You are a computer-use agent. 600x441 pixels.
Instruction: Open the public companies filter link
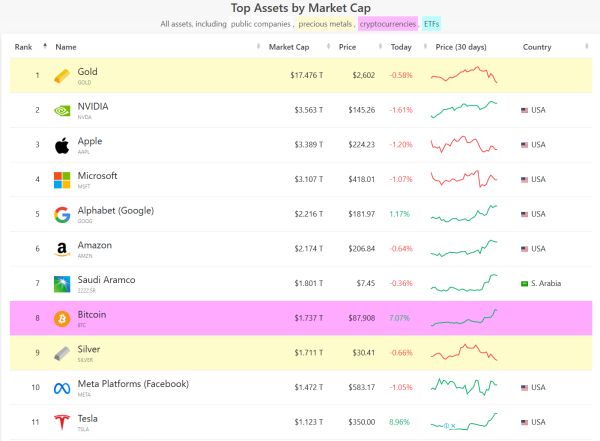pos(261,24)
